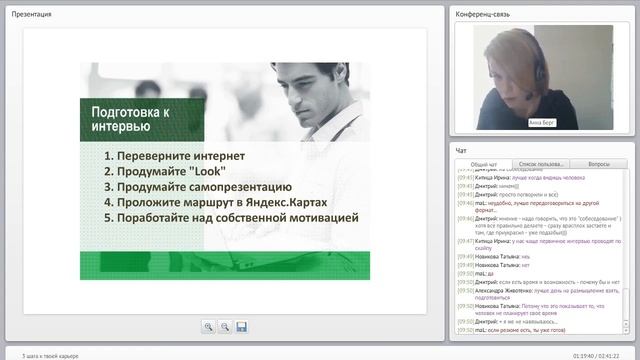
Task: Select slide line Проложите маршрут в Яндекс.Картах
Action: 216,202
